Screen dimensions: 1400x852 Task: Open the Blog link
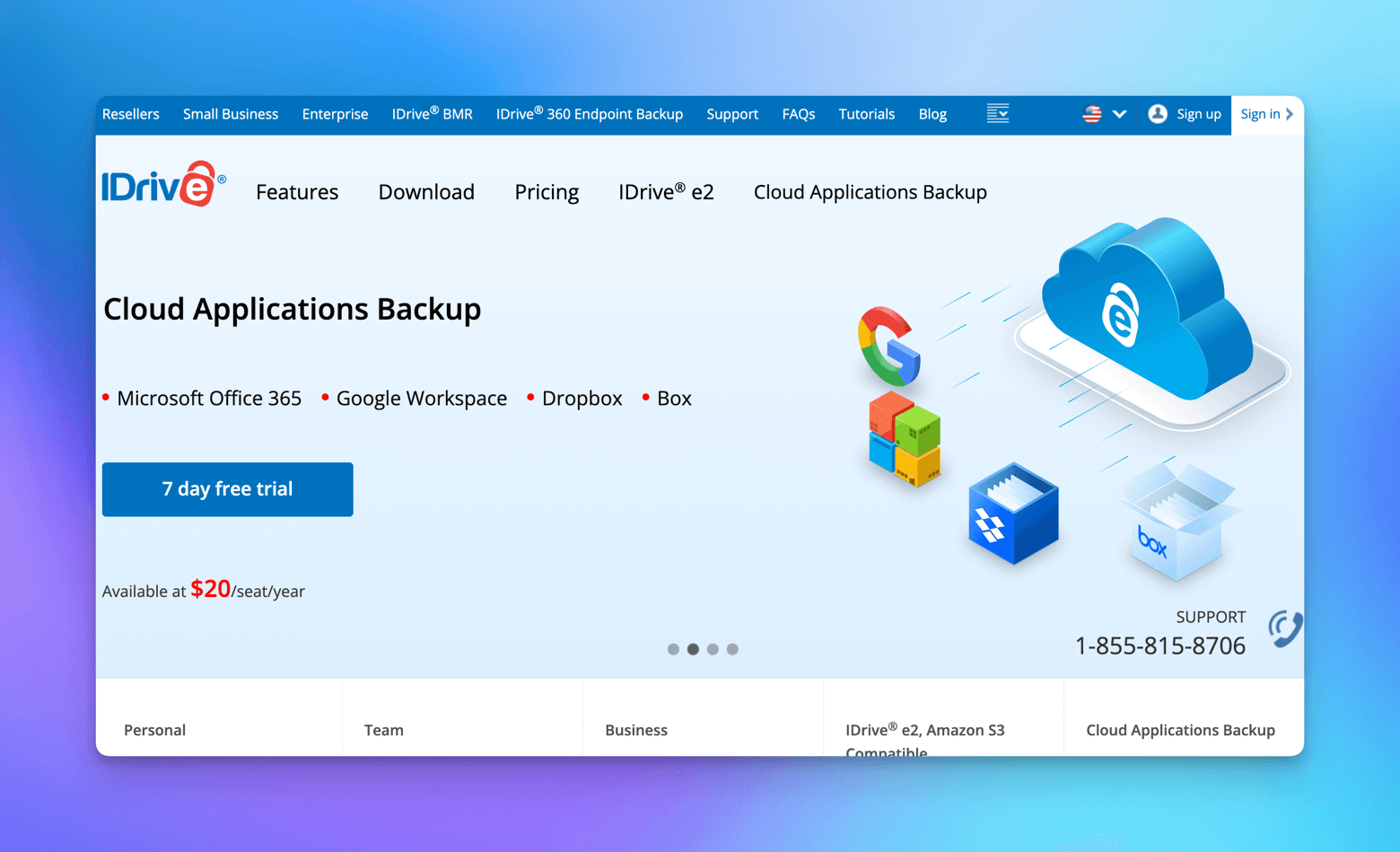tap(932, 114)
